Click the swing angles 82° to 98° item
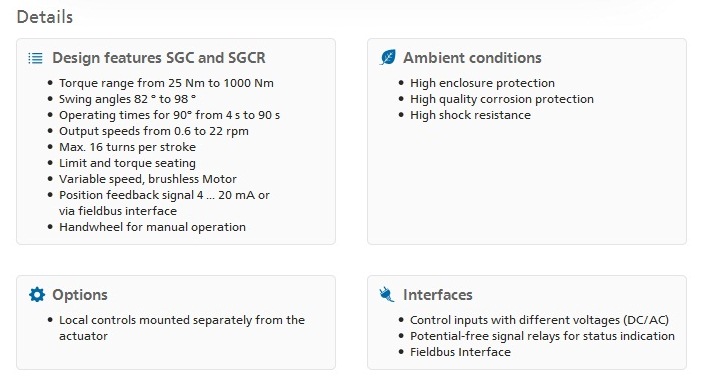 pyautogui.click(x=128, y=99)
